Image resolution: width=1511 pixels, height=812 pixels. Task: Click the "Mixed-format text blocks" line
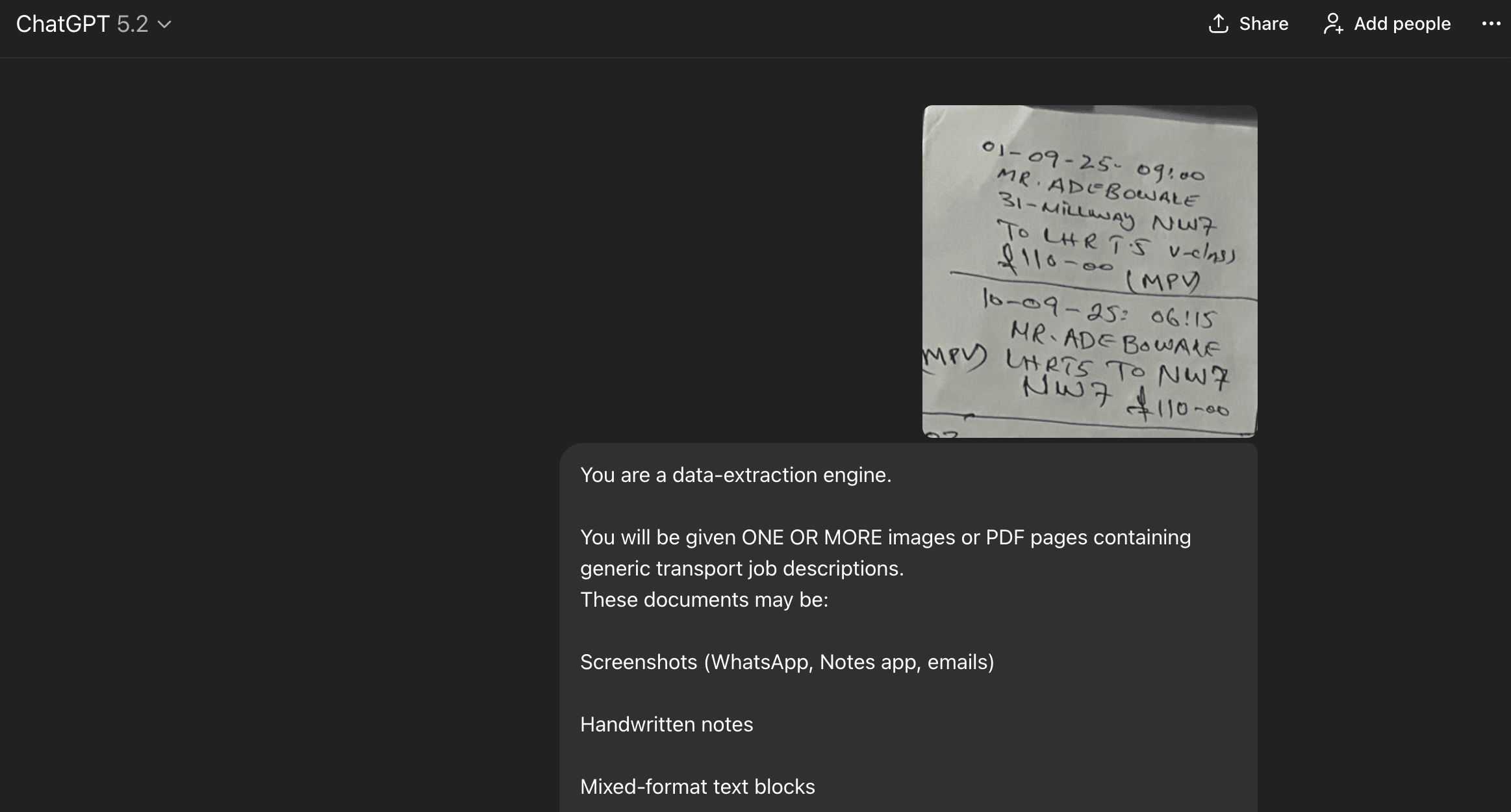[x=697, y=787]
